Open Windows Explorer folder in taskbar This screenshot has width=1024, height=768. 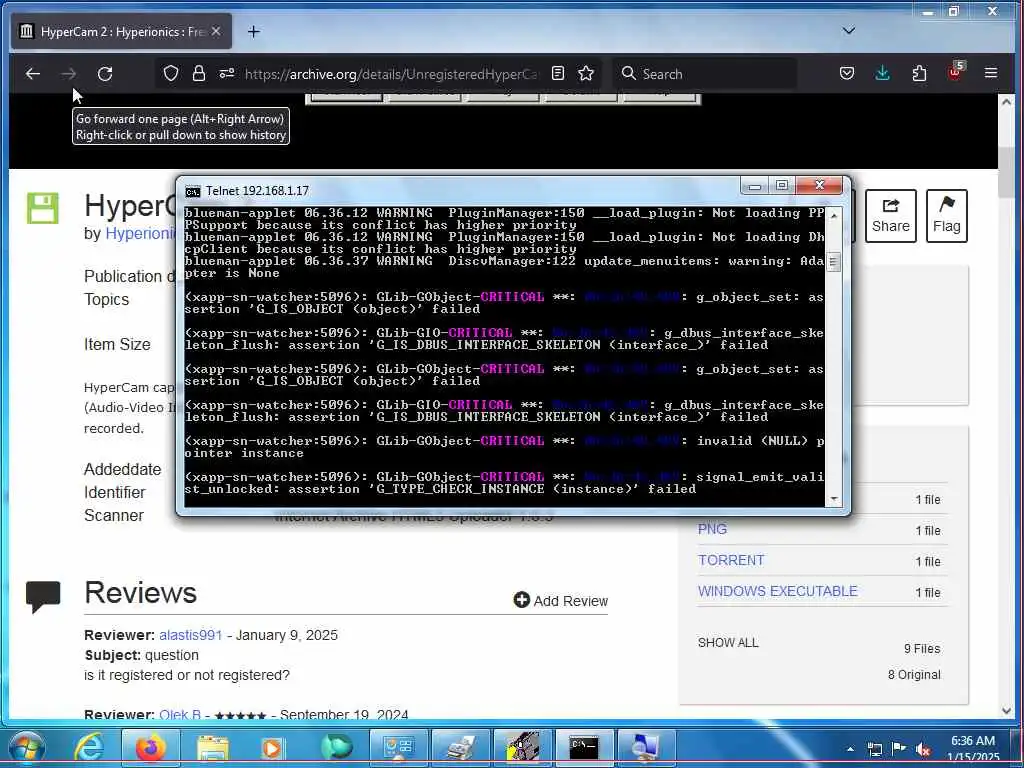pyautogui.click(x=214, y=748)
